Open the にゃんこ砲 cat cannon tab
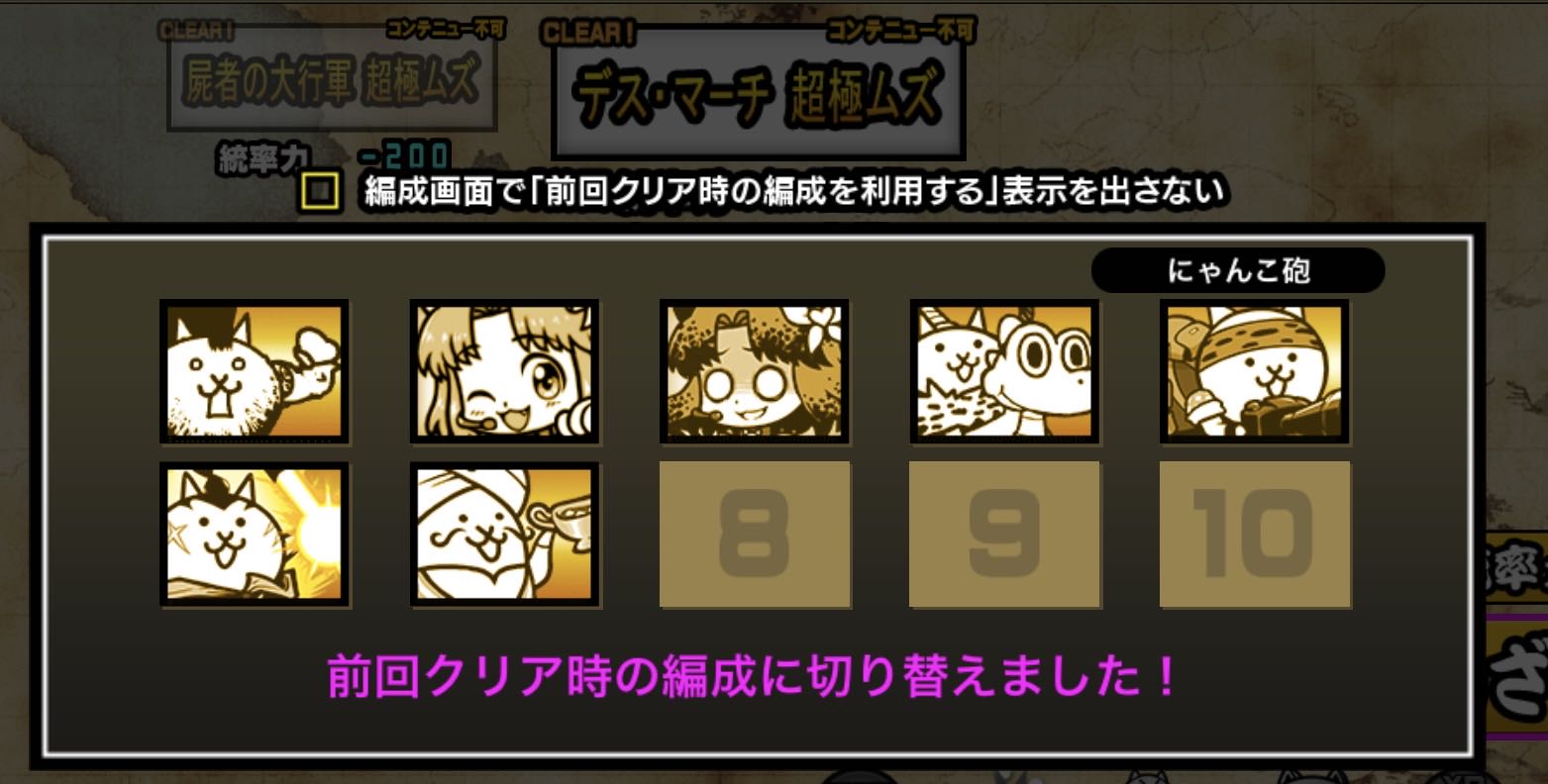 click(x=1238, y=270)
